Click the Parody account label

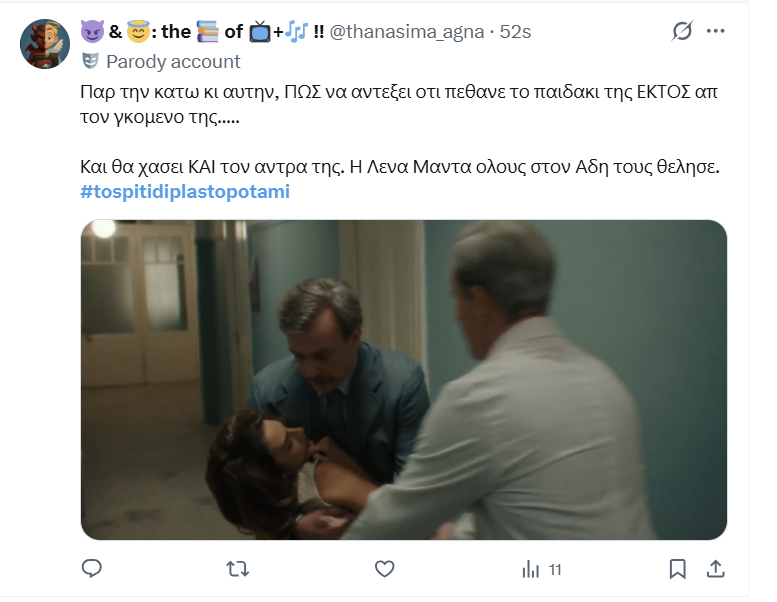173,61
